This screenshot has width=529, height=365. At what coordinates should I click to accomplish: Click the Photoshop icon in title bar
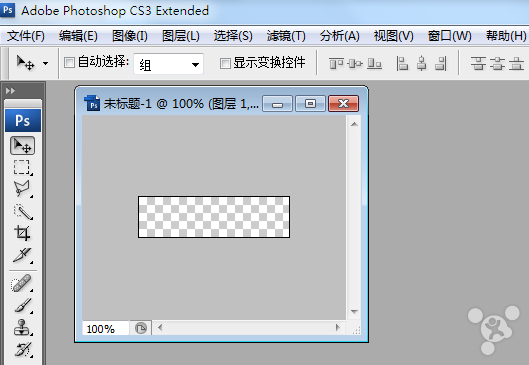click(x=7, y=9)
